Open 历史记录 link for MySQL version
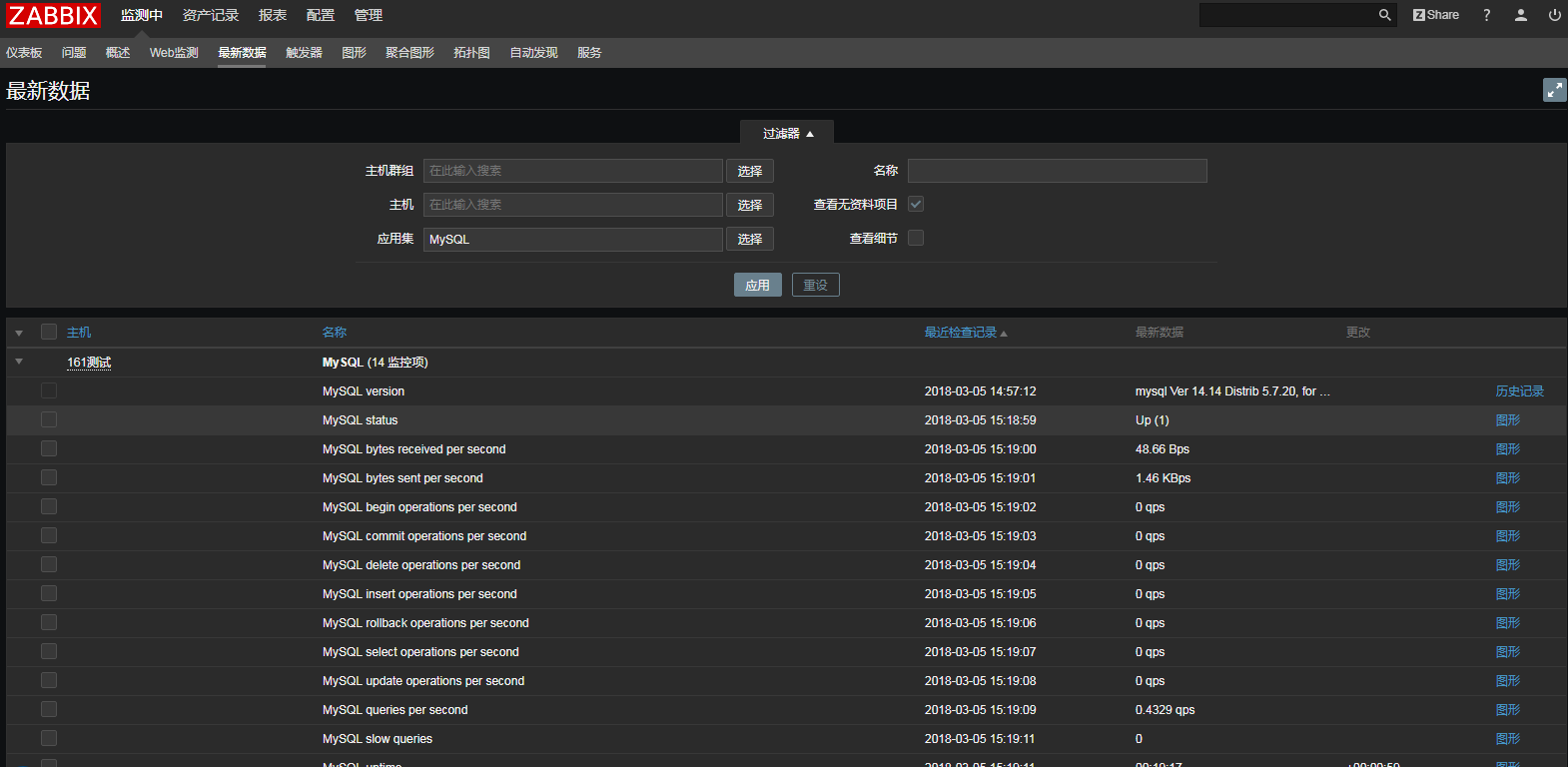This screenshot has width=1568, height=767. [1519, 391]
